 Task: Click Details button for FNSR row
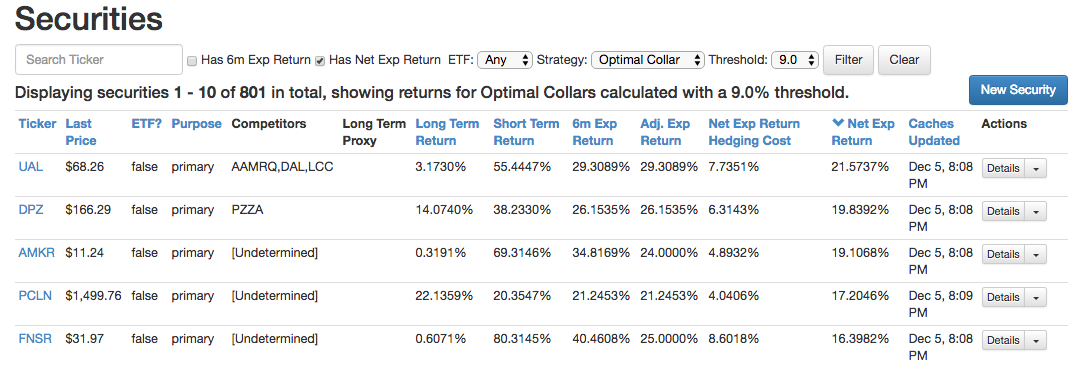pyautogui.click(x=1003, y=341)
